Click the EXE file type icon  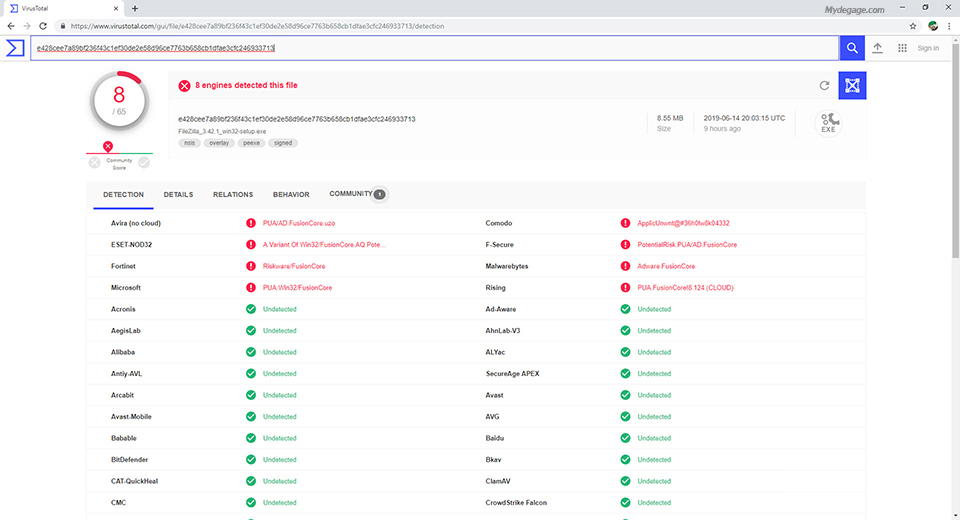pos(828,122)
